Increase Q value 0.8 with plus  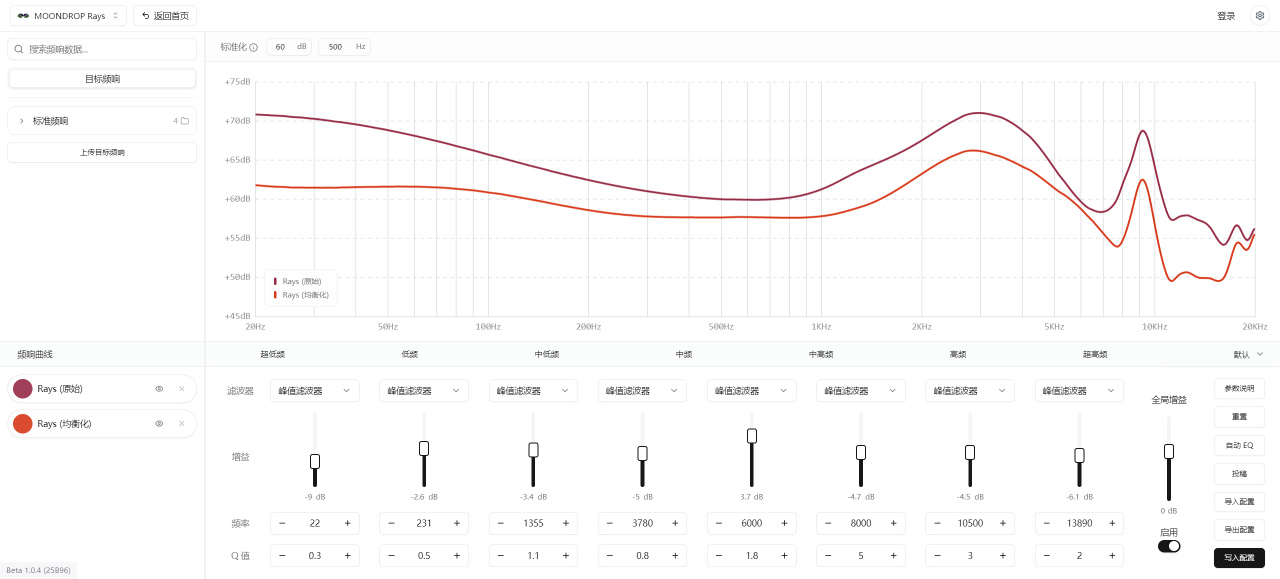[x=675, y=555]
